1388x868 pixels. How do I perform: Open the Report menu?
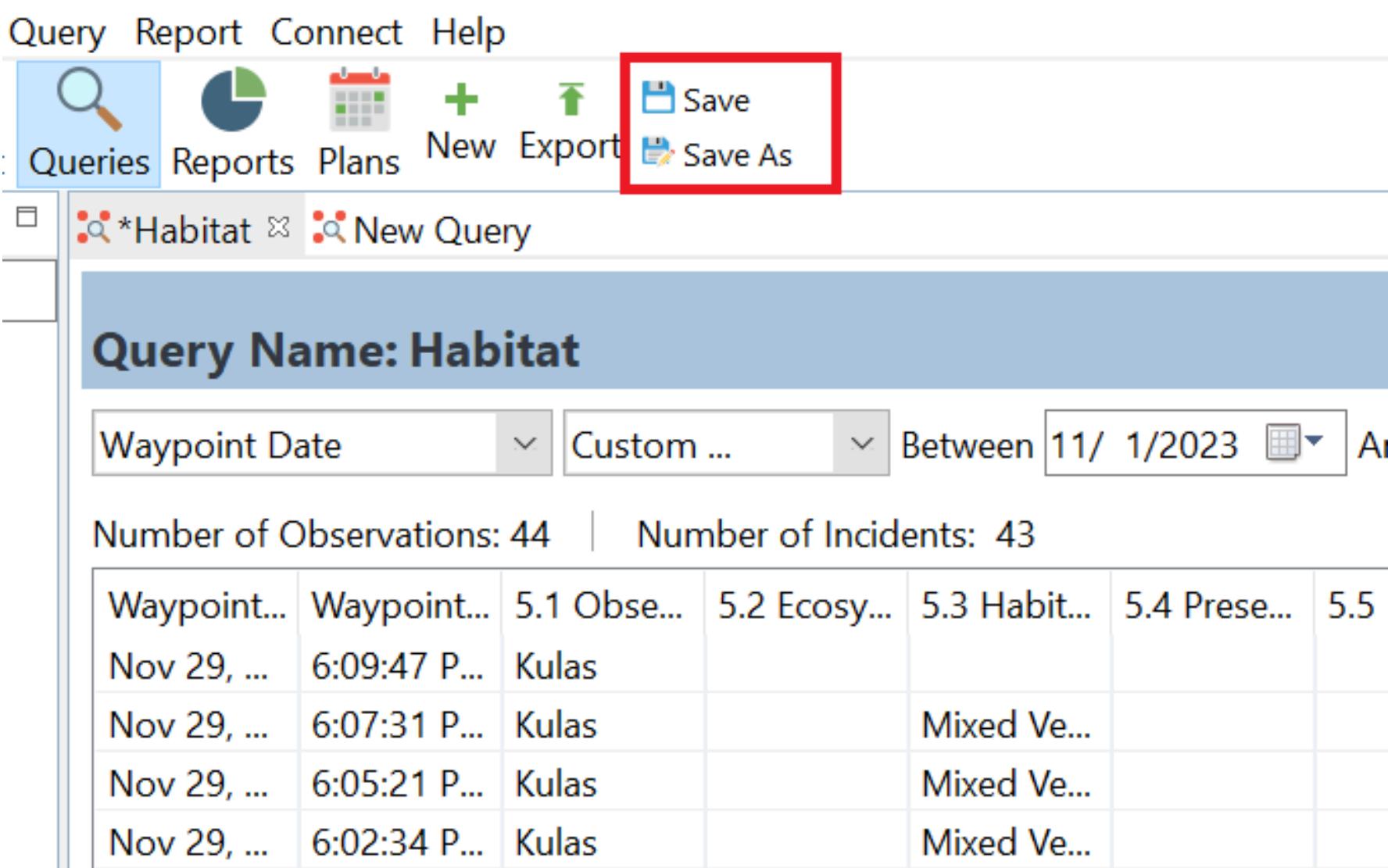pos(188,33)
